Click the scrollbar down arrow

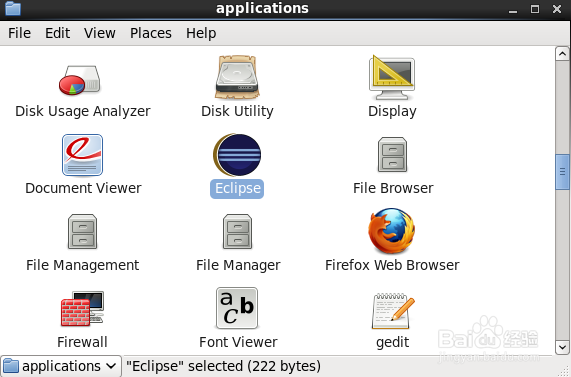(562, 347)
